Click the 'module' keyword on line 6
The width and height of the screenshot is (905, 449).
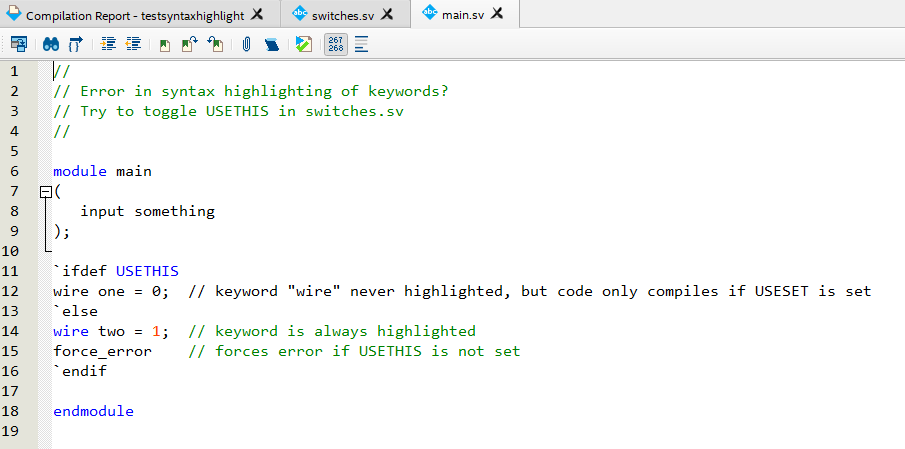click(x=80, y=171)
